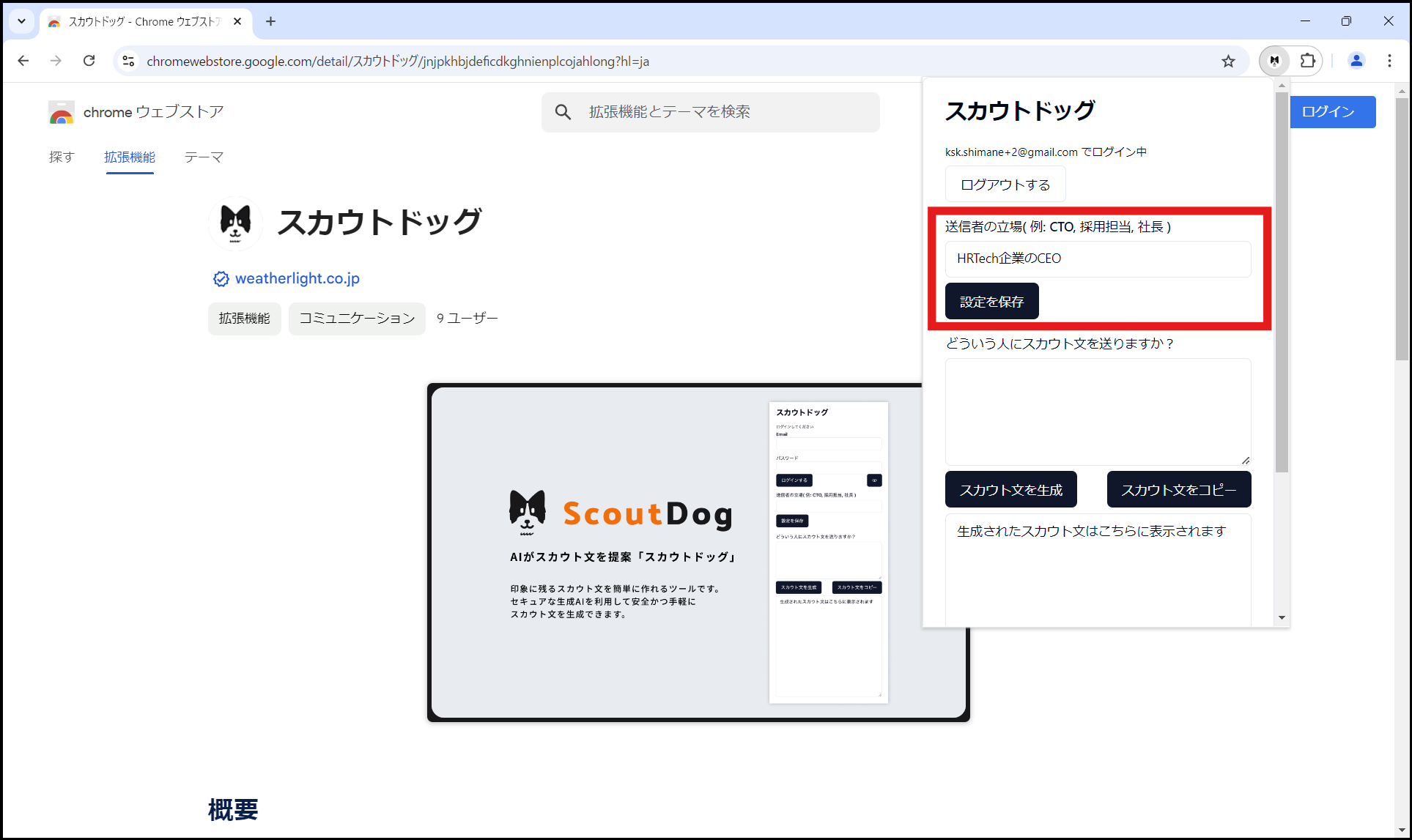Screen dimensions: 1412x840
Task: Click スカウト文をコピー button
Action: (x=1178, y=489)
